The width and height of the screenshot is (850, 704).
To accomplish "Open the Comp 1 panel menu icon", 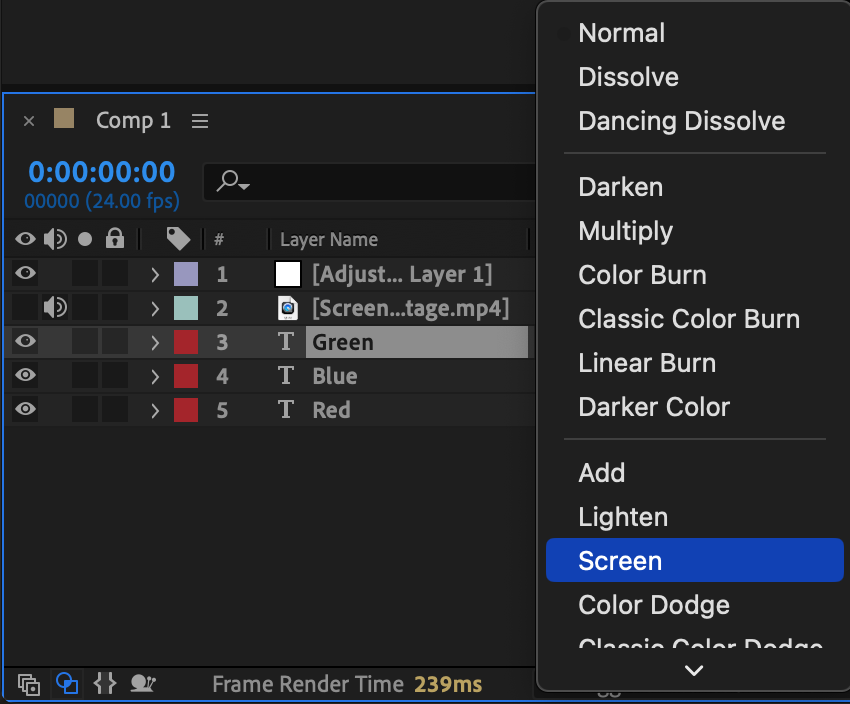I will point(200,121).
